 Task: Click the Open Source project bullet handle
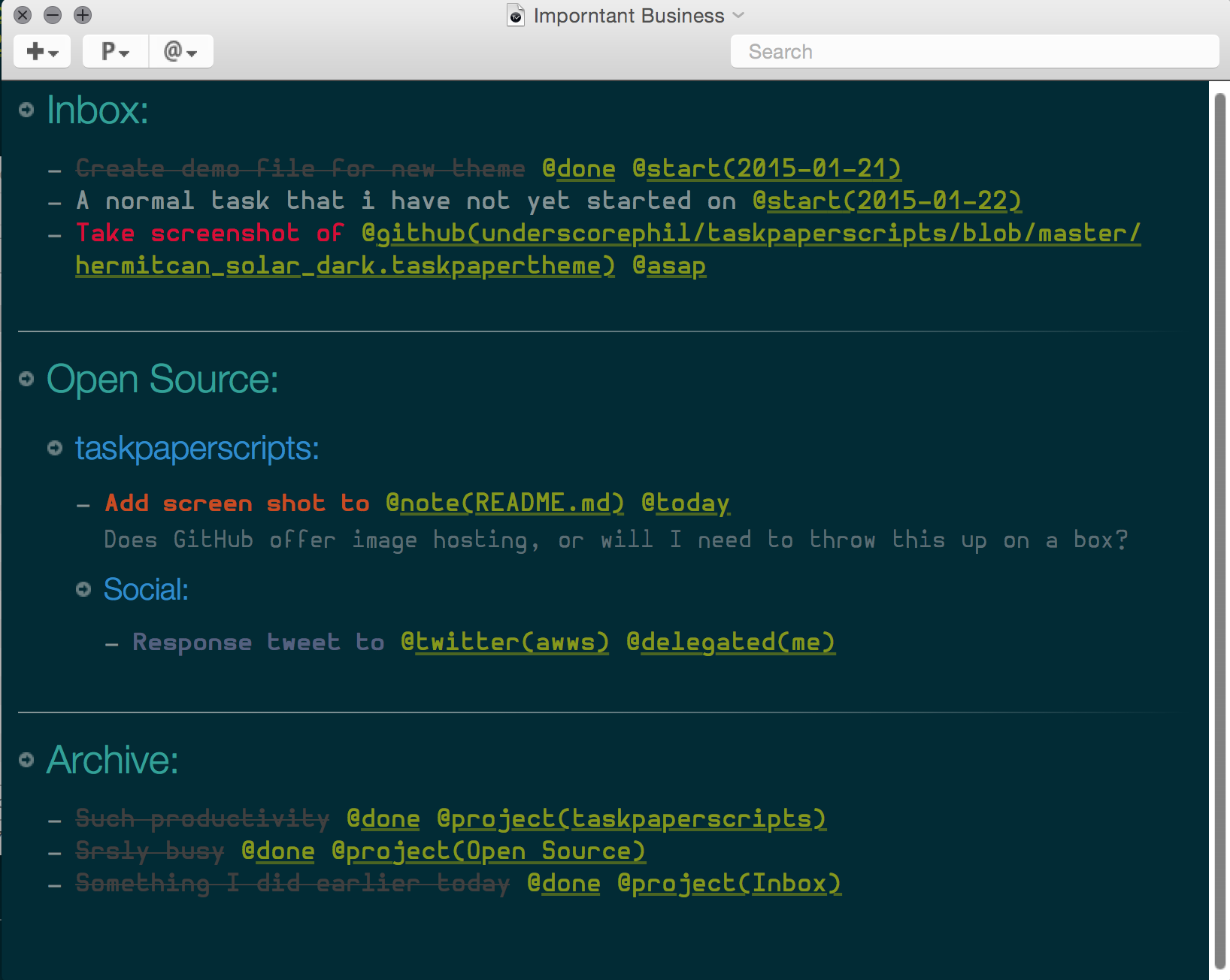coord(27,380)
